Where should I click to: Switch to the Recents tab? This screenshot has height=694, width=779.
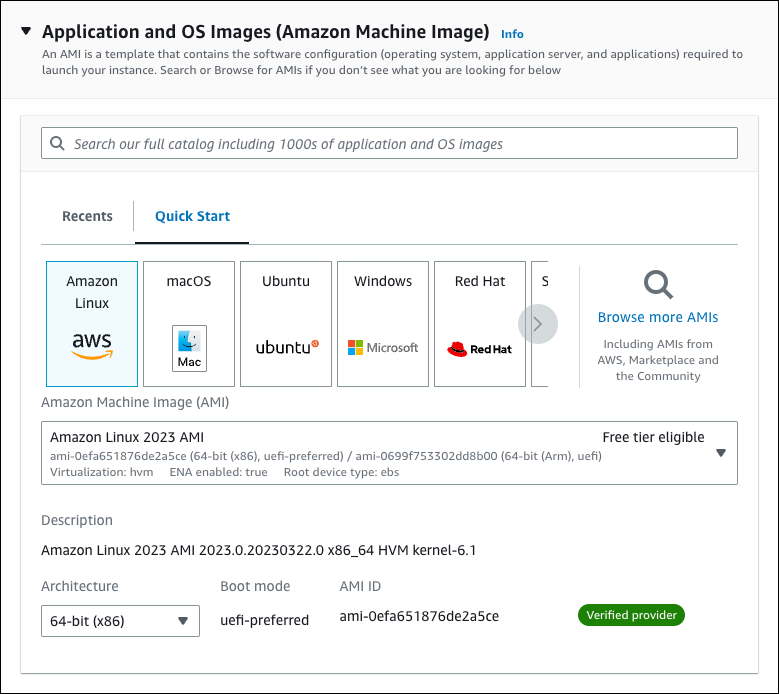87,216
